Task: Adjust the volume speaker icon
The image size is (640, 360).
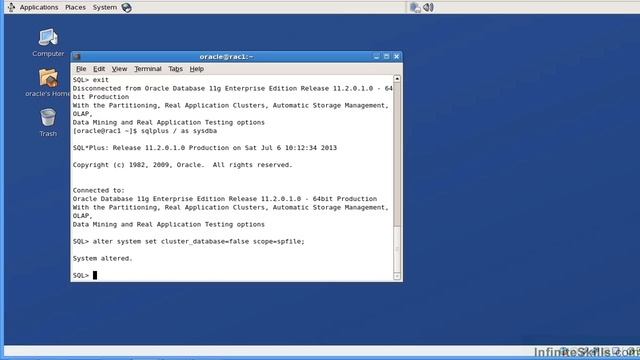Action: (x=428, y=7)
